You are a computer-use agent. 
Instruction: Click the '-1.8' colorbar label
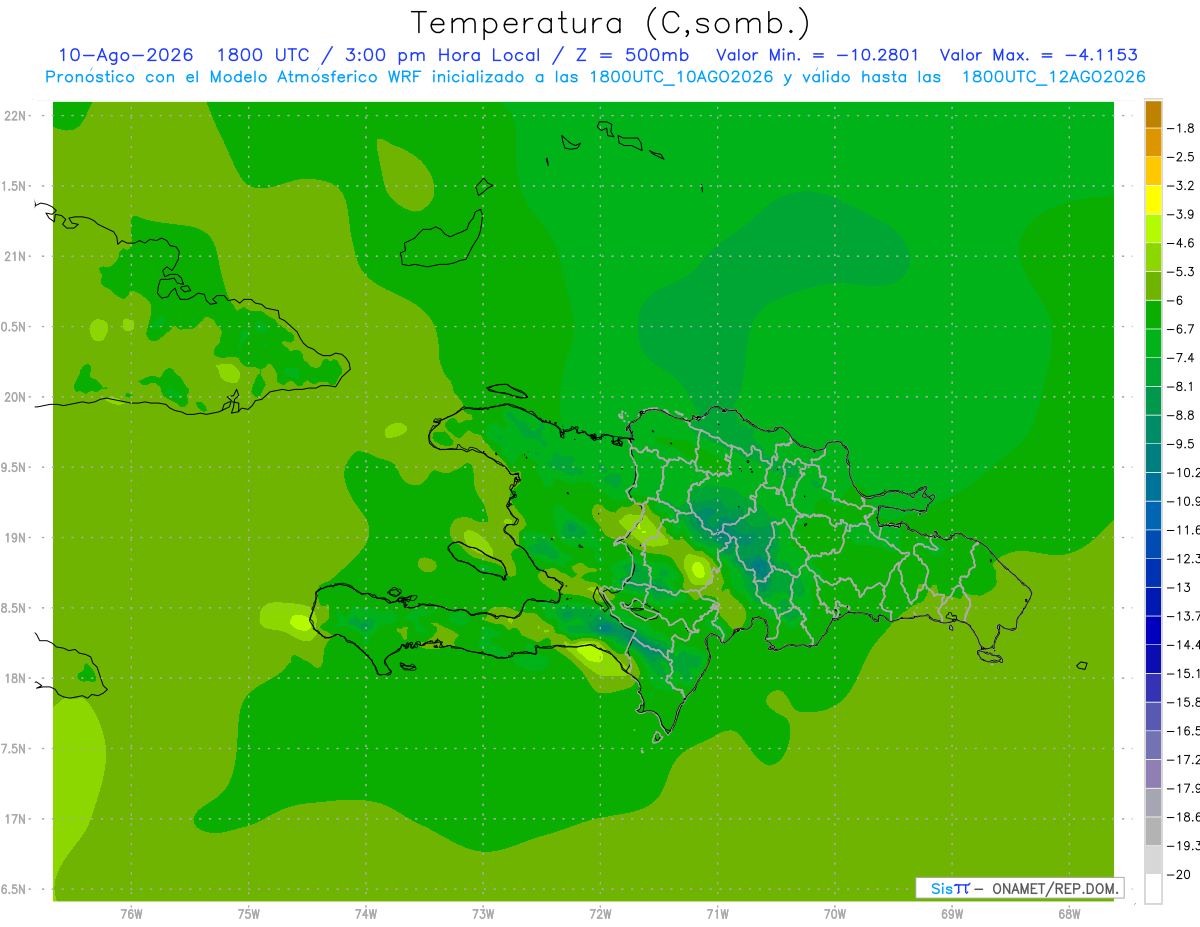[1181, 128]
